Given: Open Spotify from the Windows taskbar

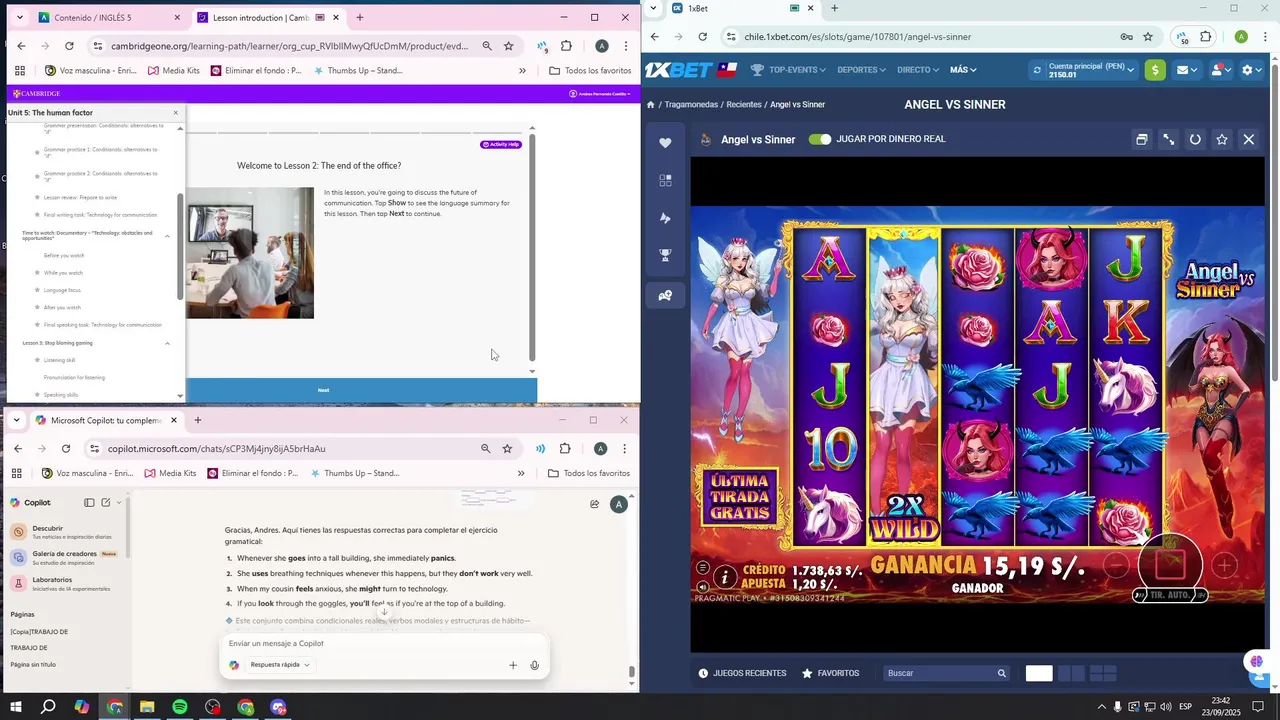Looking at the screenshot, I should [180, 707].
